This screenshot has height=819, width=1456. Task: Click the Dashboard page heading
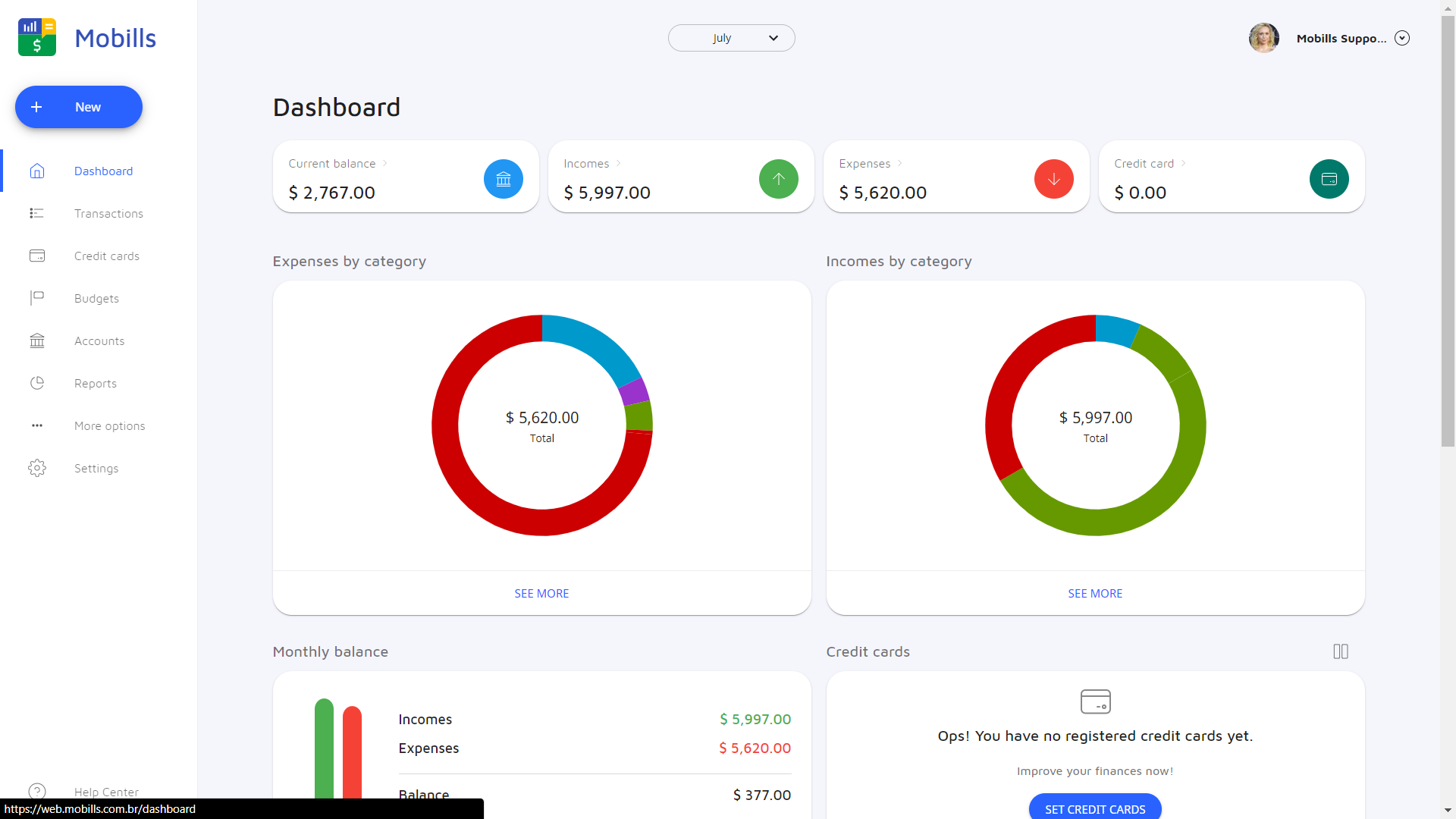pos(337,107)
